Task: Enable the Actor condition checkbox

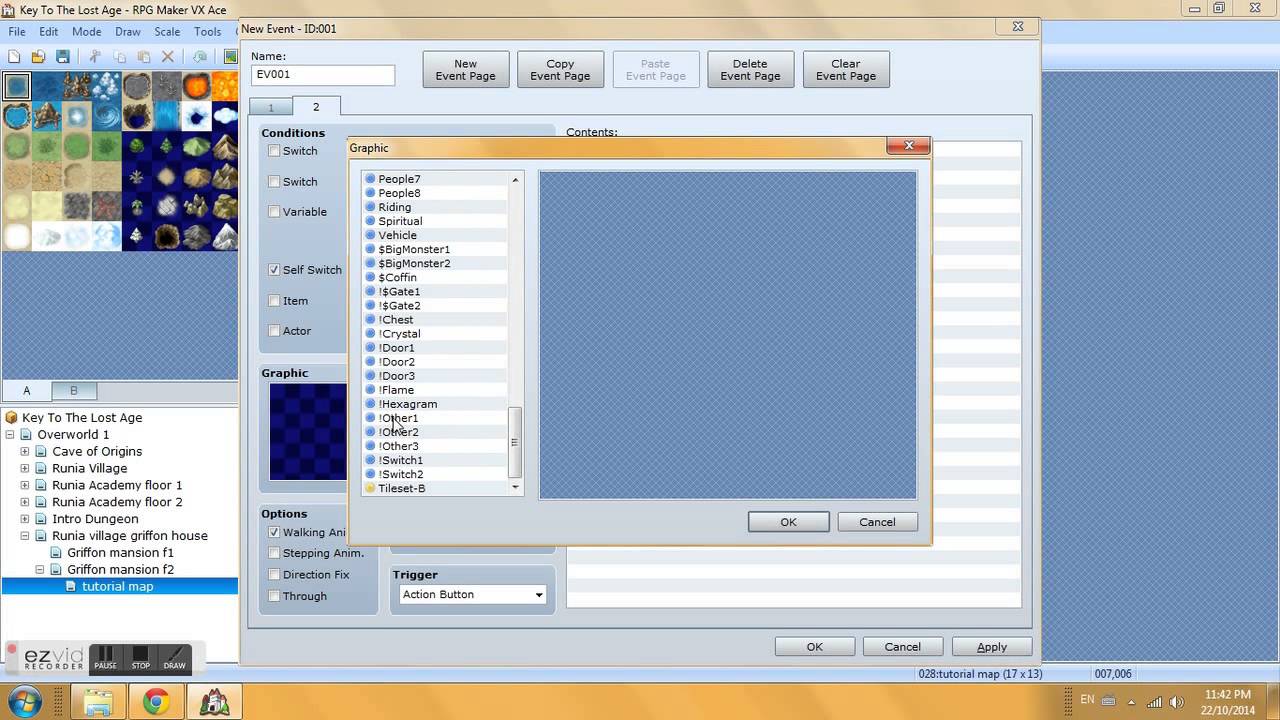Action: pyautogui.click(x=274, y=331)
